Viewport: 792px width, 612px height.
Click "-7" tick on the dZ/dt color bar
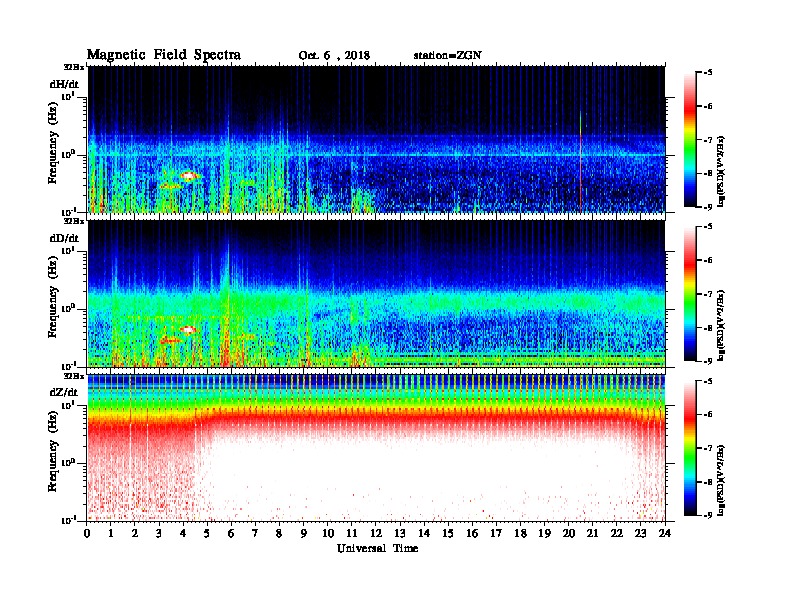[x=708, y=448]
